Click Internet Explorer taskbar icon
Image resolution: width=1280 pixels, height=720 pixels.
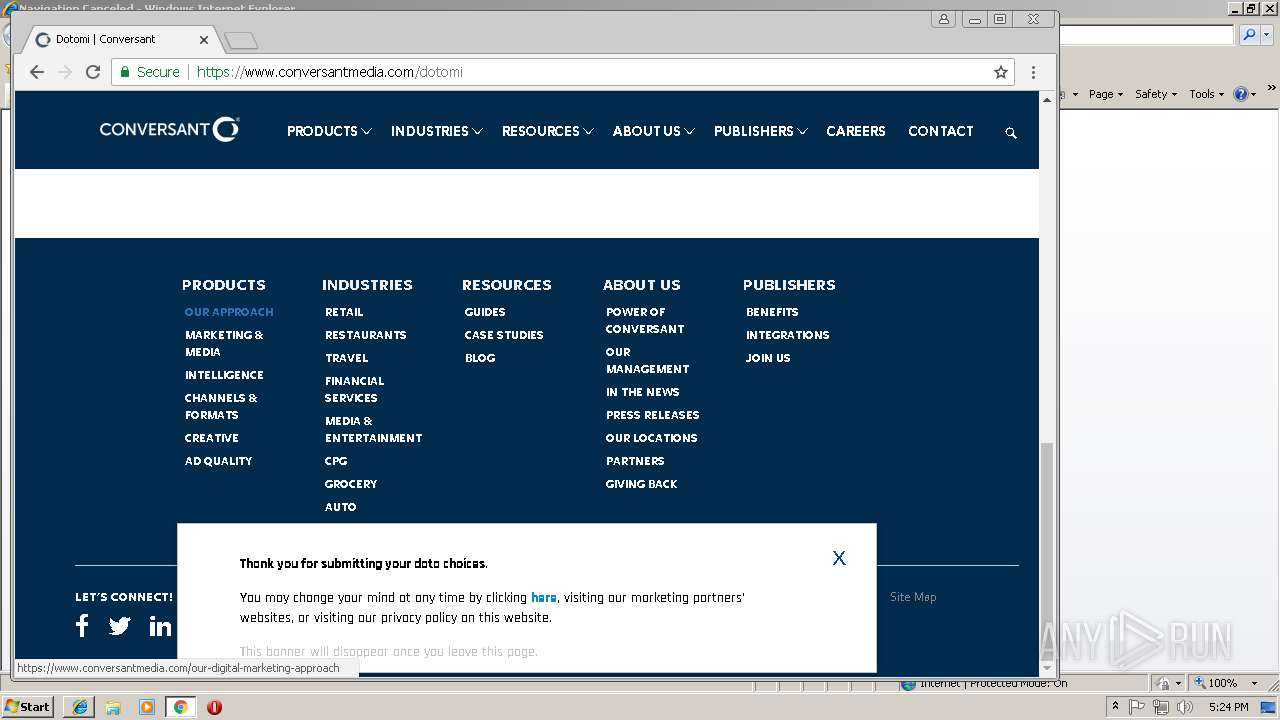pos(80,707)
